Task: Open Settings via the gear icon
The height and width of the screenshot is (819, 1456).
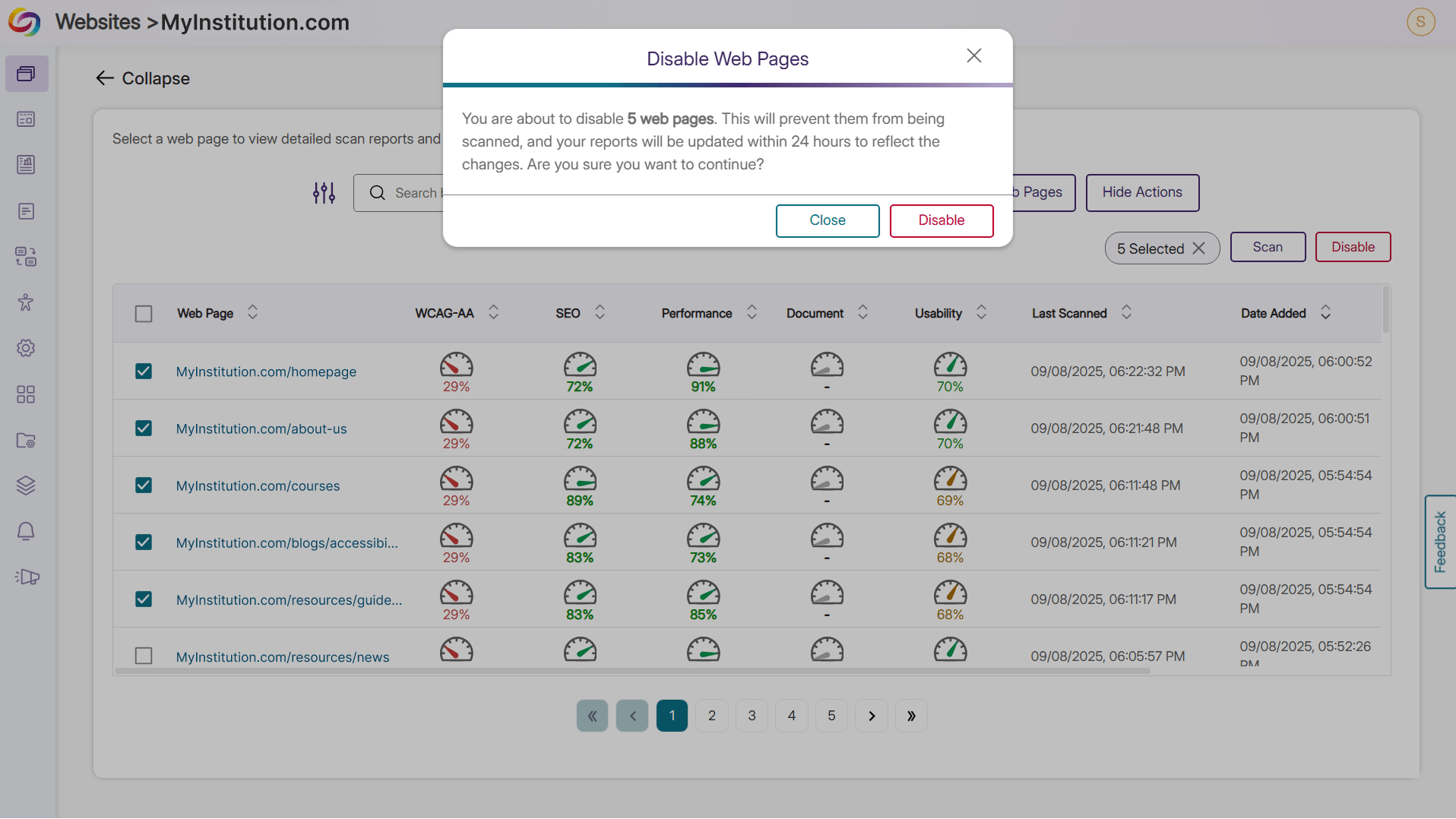Action: pyautogui.click(x=26, y=348)
